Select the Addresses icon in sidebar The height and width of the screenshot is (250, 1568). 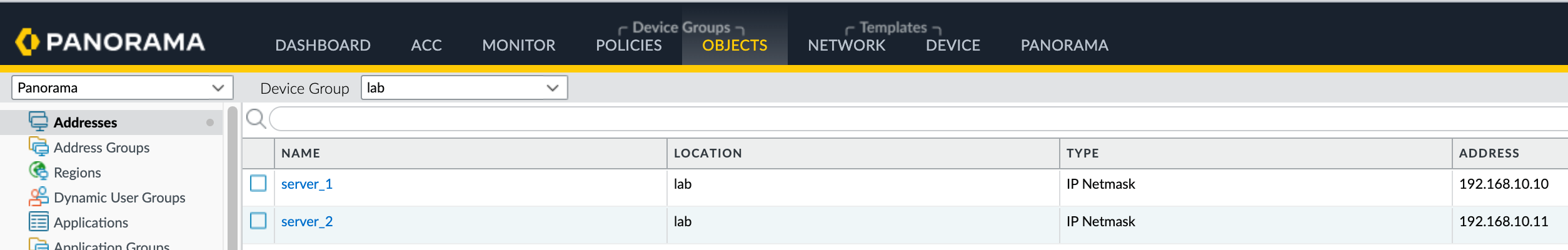coord(38,121)
